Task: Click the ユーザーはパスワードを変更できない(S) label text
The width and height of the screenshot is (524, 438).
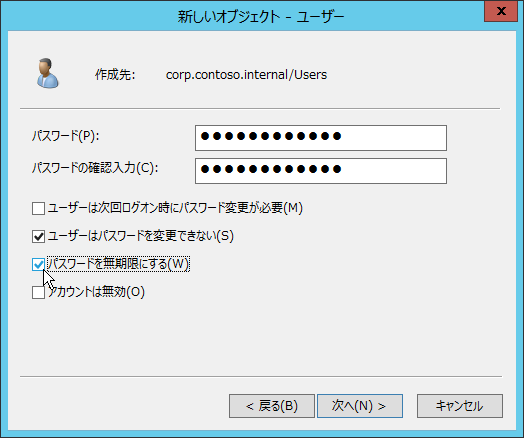Action: (141, 236)
